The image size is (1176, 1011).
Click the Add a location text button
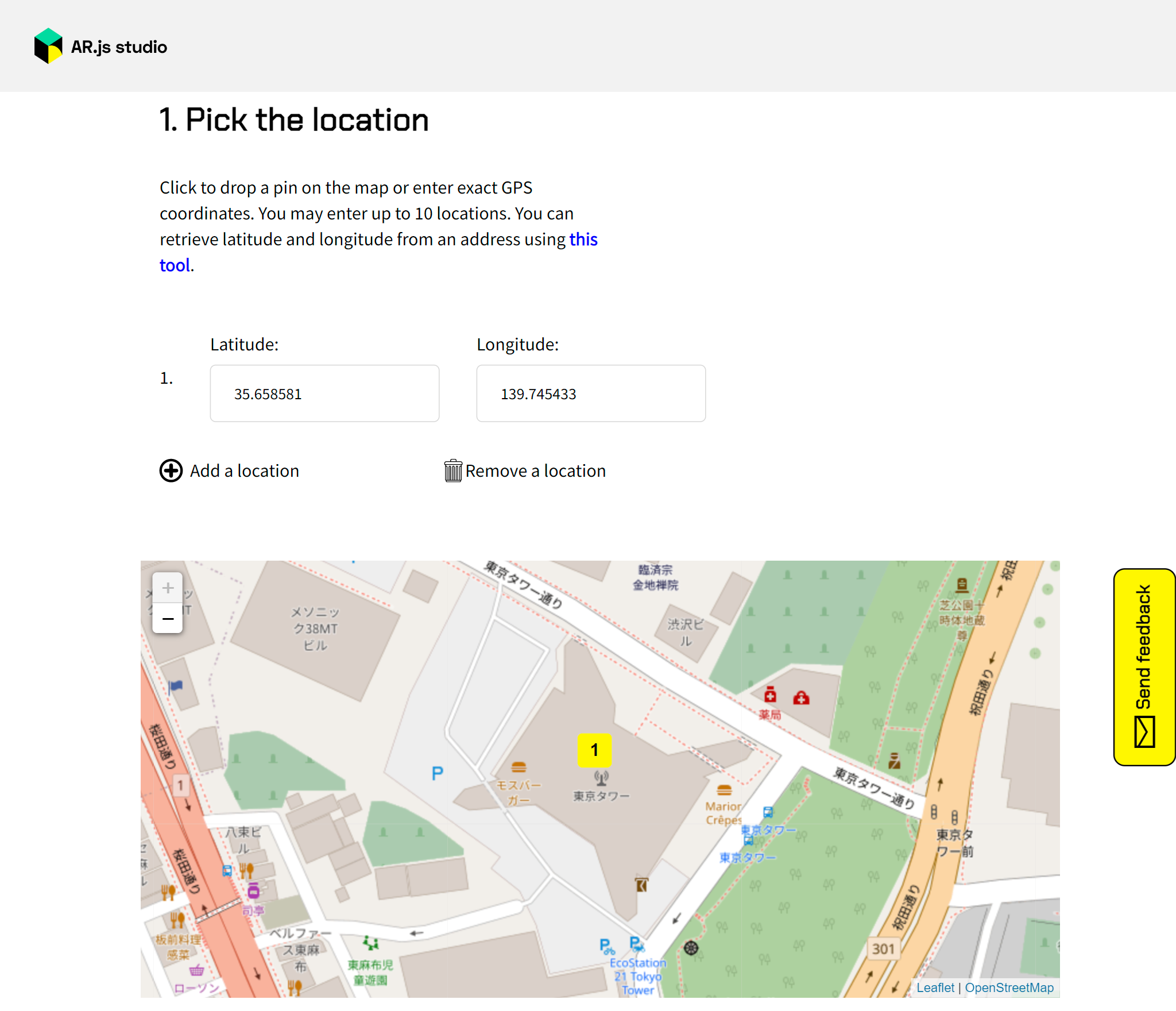(244, 469)
